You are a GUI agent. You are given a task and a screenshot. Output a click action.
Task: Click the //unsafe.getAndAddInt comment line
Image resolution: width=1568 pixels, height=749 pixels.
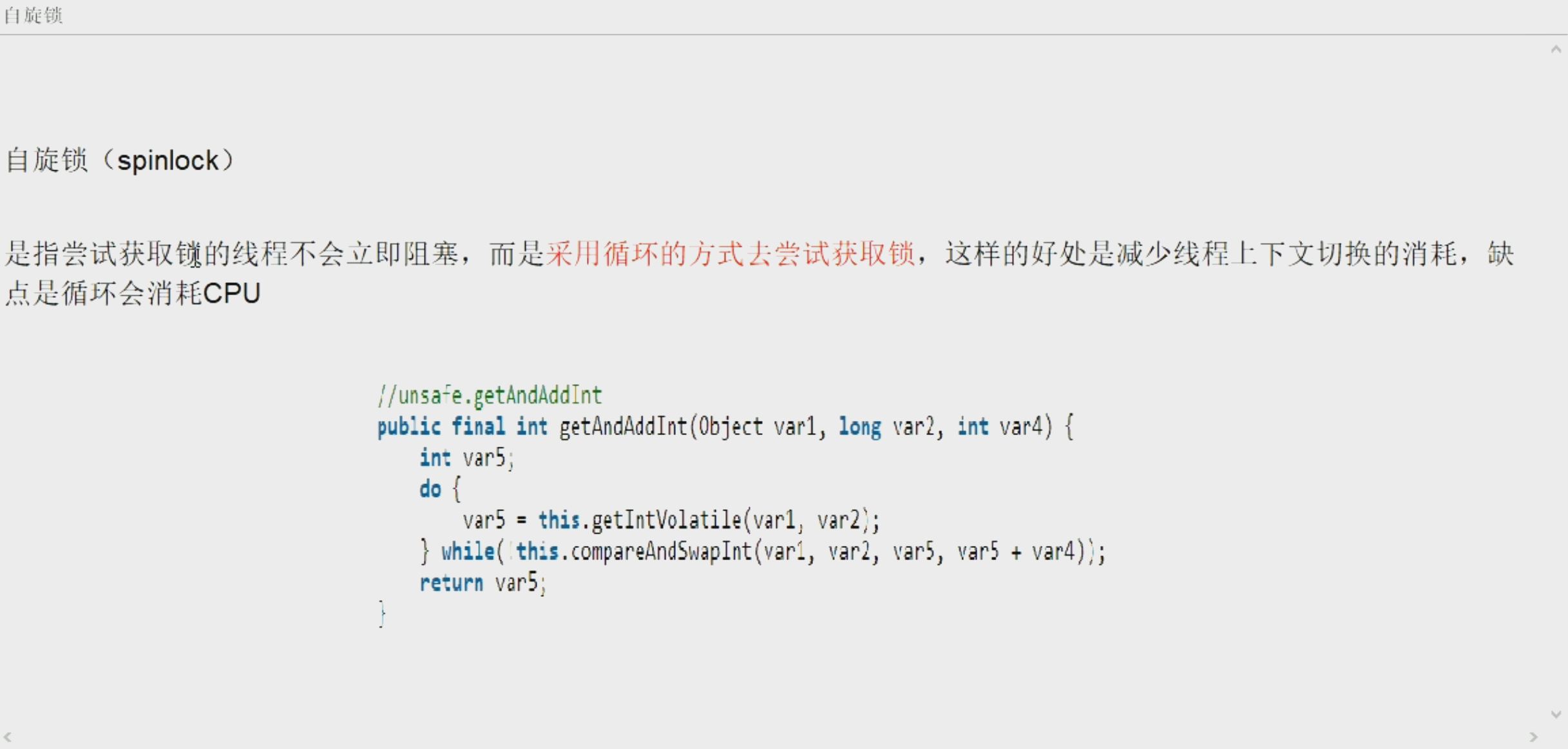490,395
